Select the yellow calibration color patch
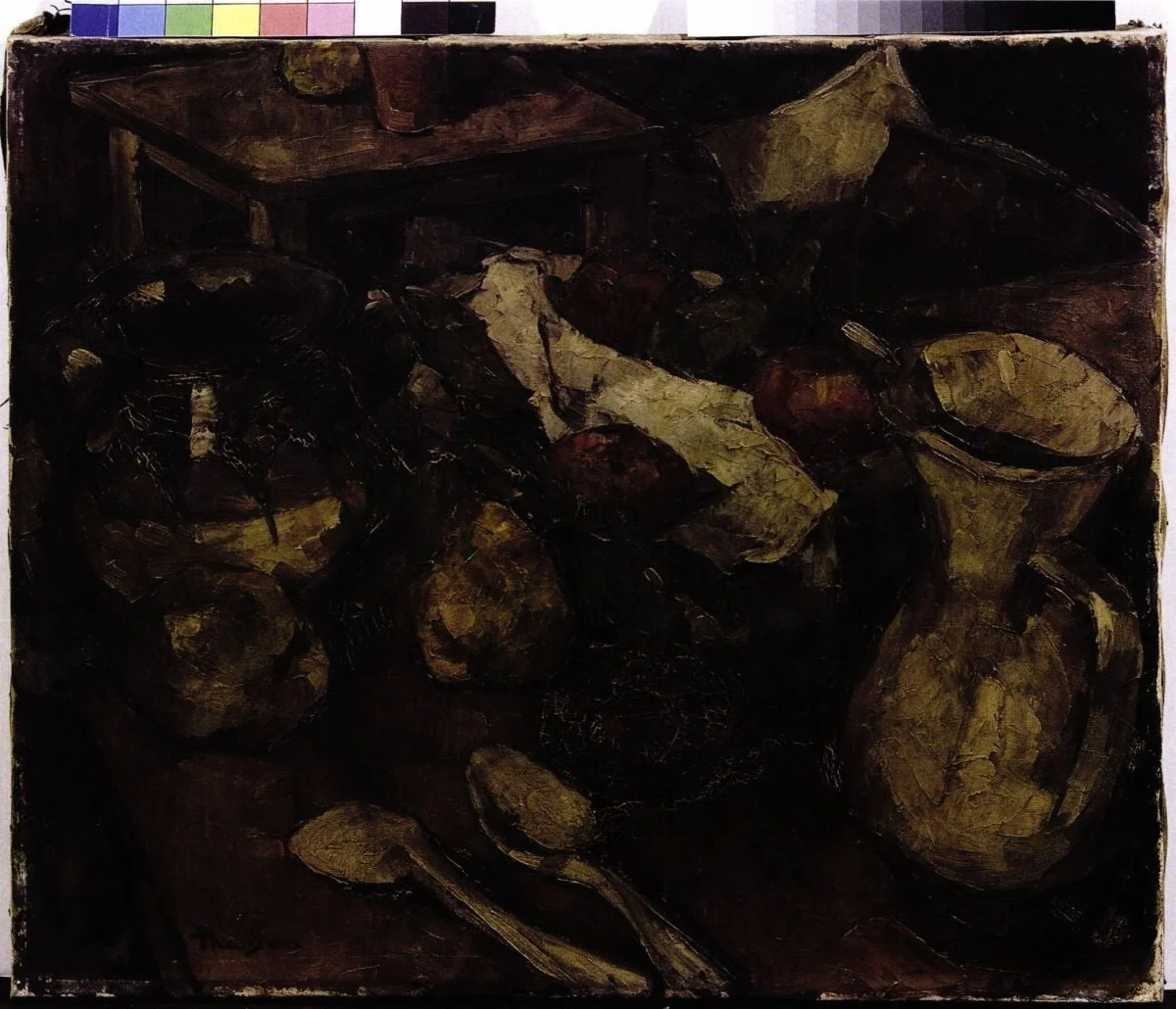1176x1009 pixels. [235, 18]
